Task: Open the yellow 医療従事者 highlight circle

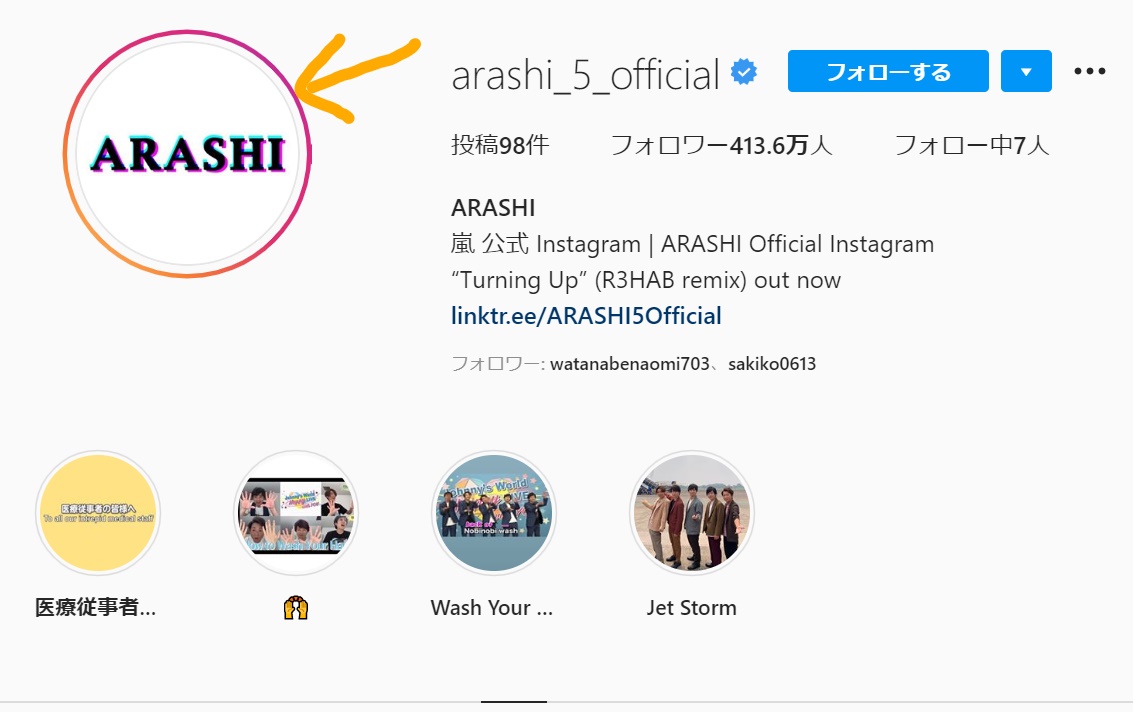Action: [x=98, y=513]
